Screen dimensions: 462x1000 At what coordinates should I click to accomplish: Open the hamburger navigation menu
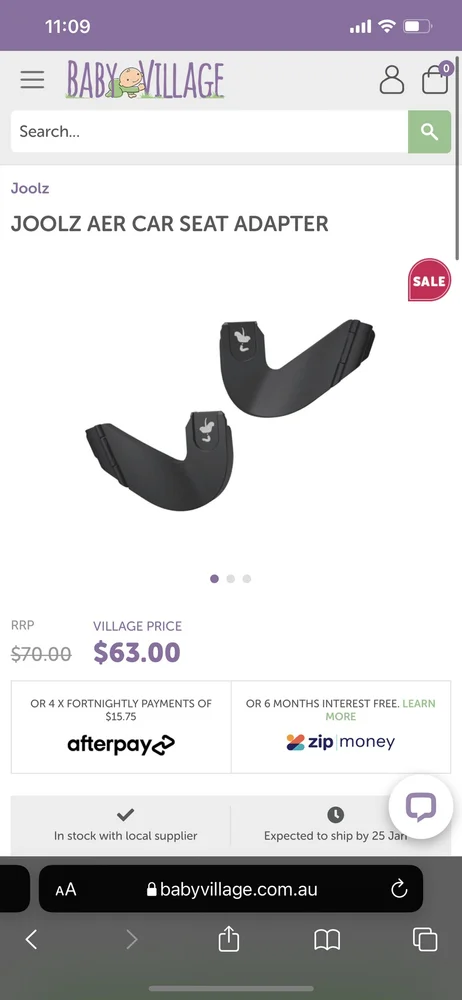[32, 80]
